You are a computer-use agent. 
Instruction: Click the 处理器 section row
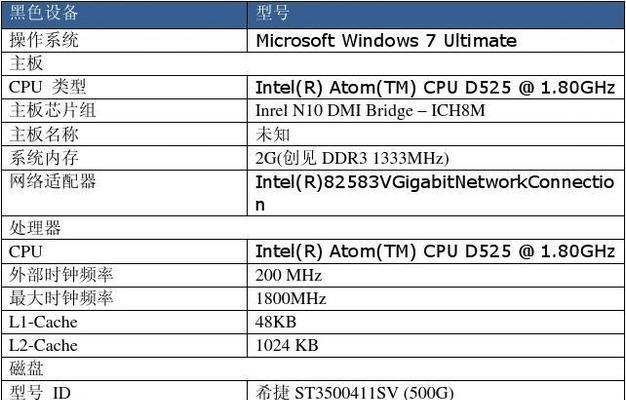coord(313,228)
